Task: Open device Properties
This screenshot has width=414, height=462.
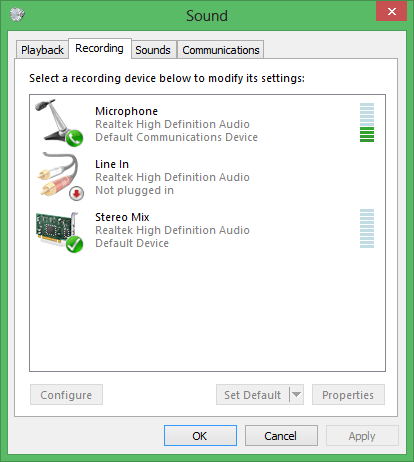Action: click(x=348, y=395)
